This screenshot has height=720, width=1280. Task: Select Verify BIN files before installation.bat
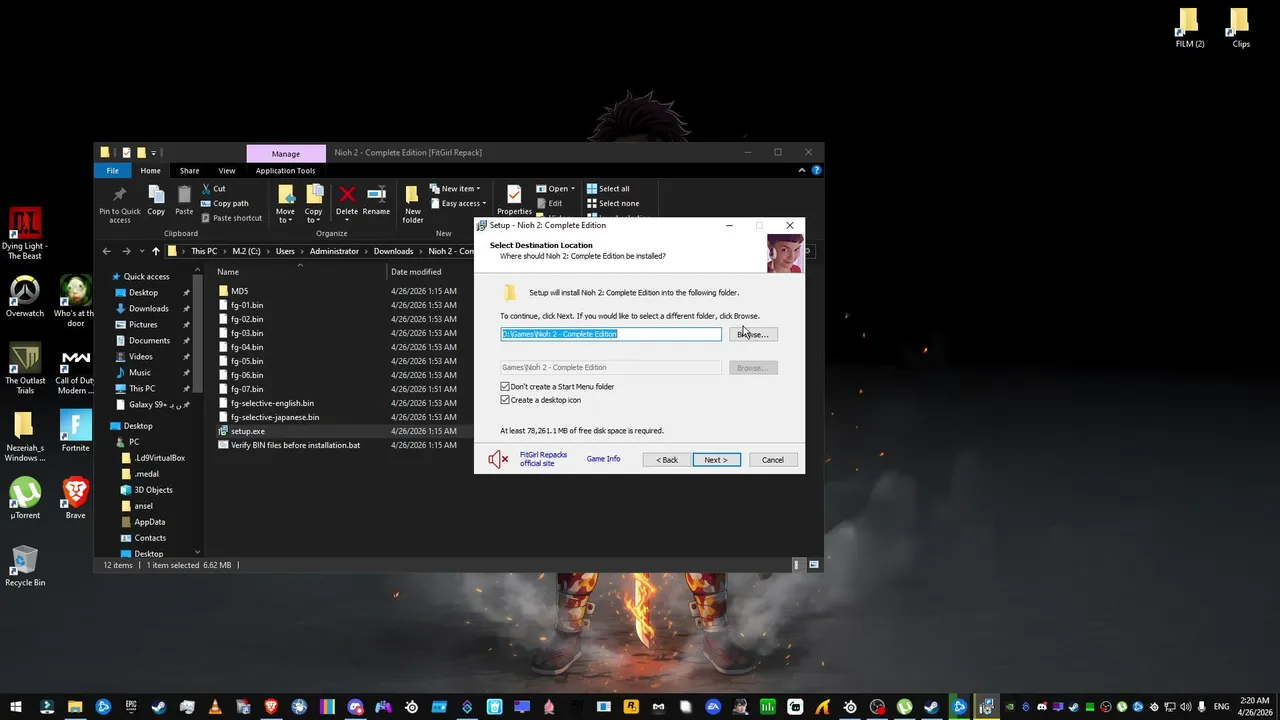pos(295,445)
